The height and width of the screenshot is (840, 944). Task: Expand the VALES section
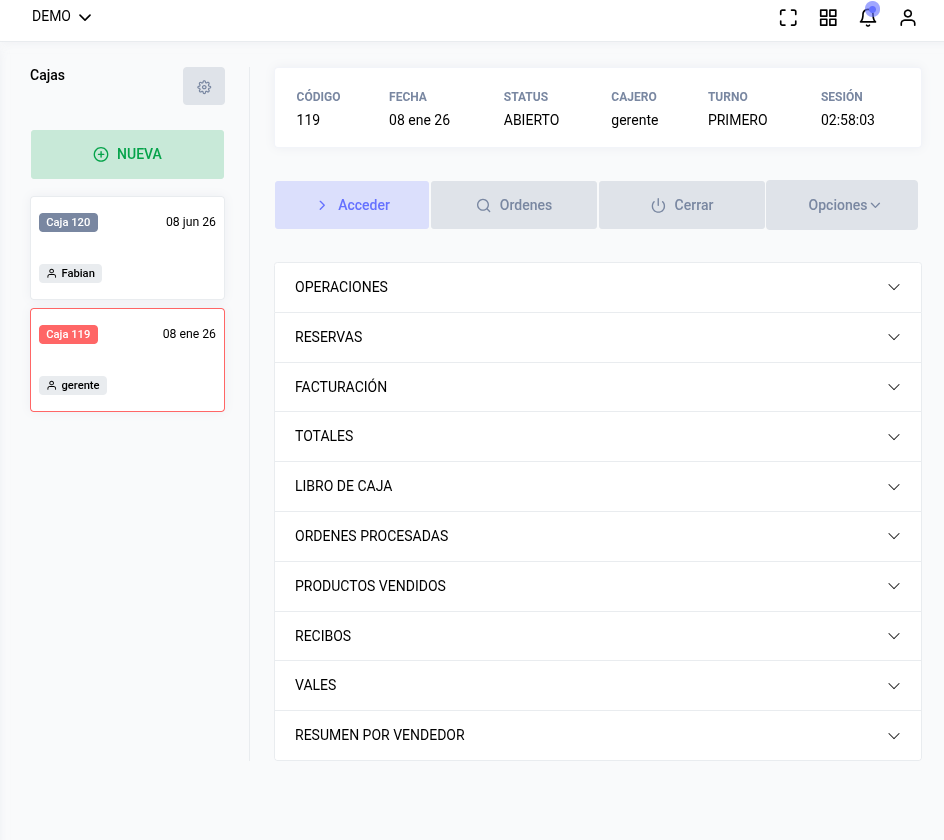coord(598,686)
